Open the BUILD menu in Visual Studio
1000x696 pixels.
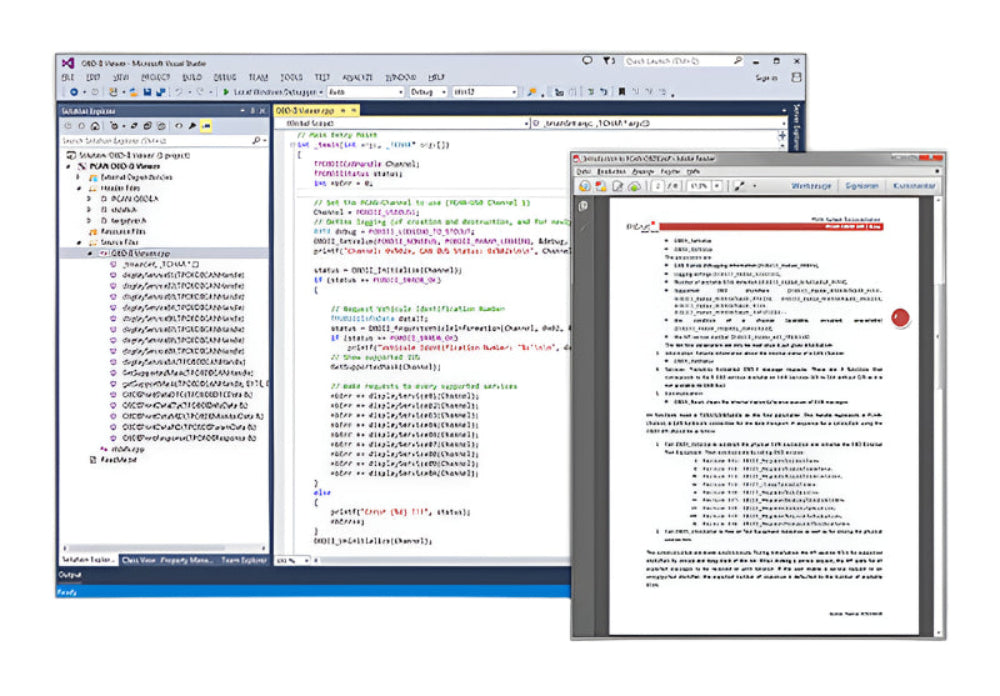point(191,77)
